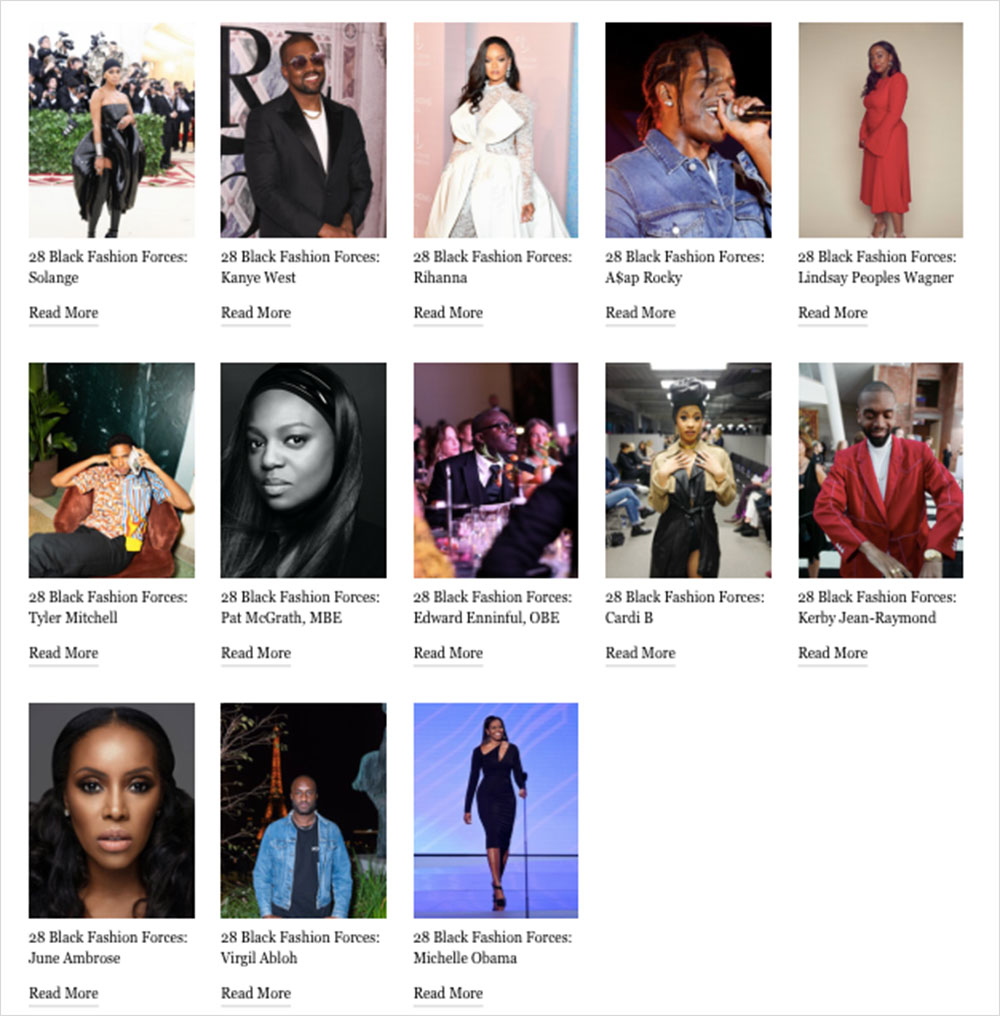This screenshot has height=1016, width=1000.
Task: Open the Lindsay Peoples Wagner photo
Action: (x=881, y=130)
